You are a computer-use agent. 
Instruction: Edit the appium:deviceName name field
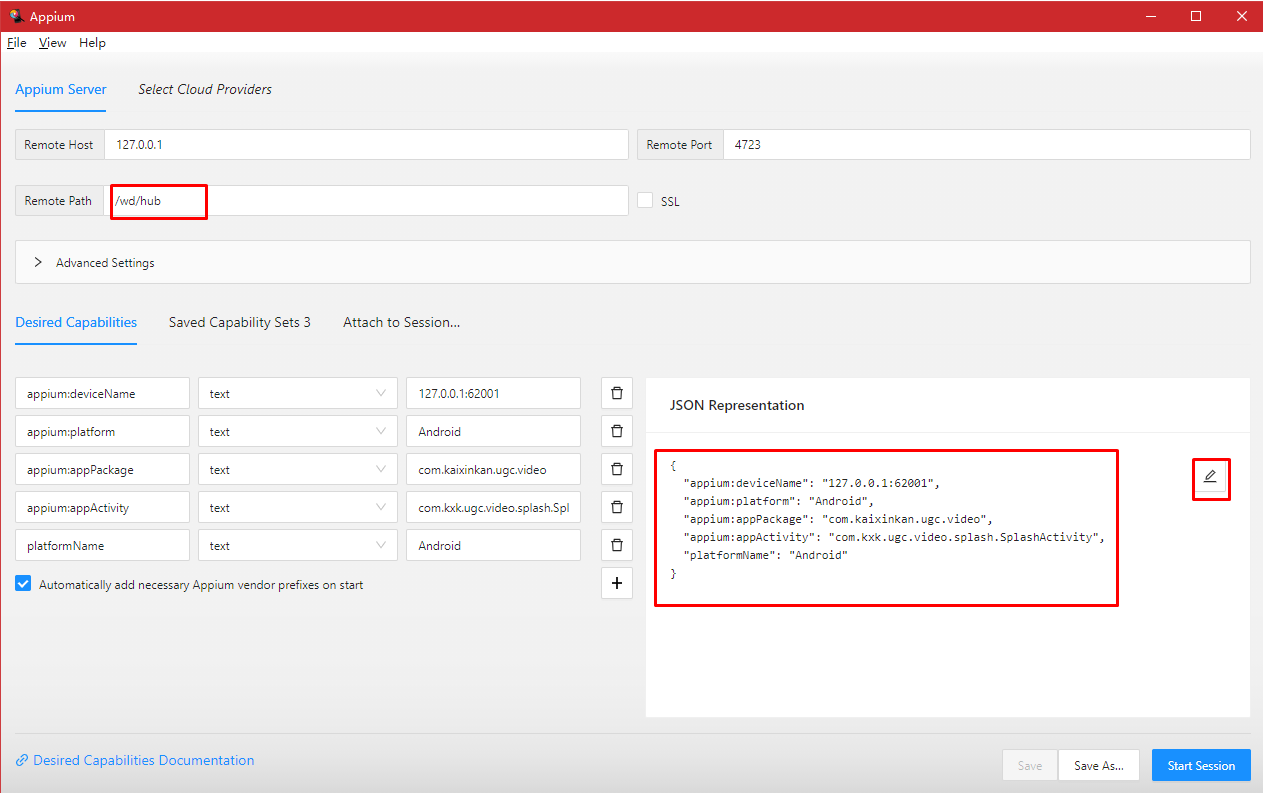click(102, 393)
